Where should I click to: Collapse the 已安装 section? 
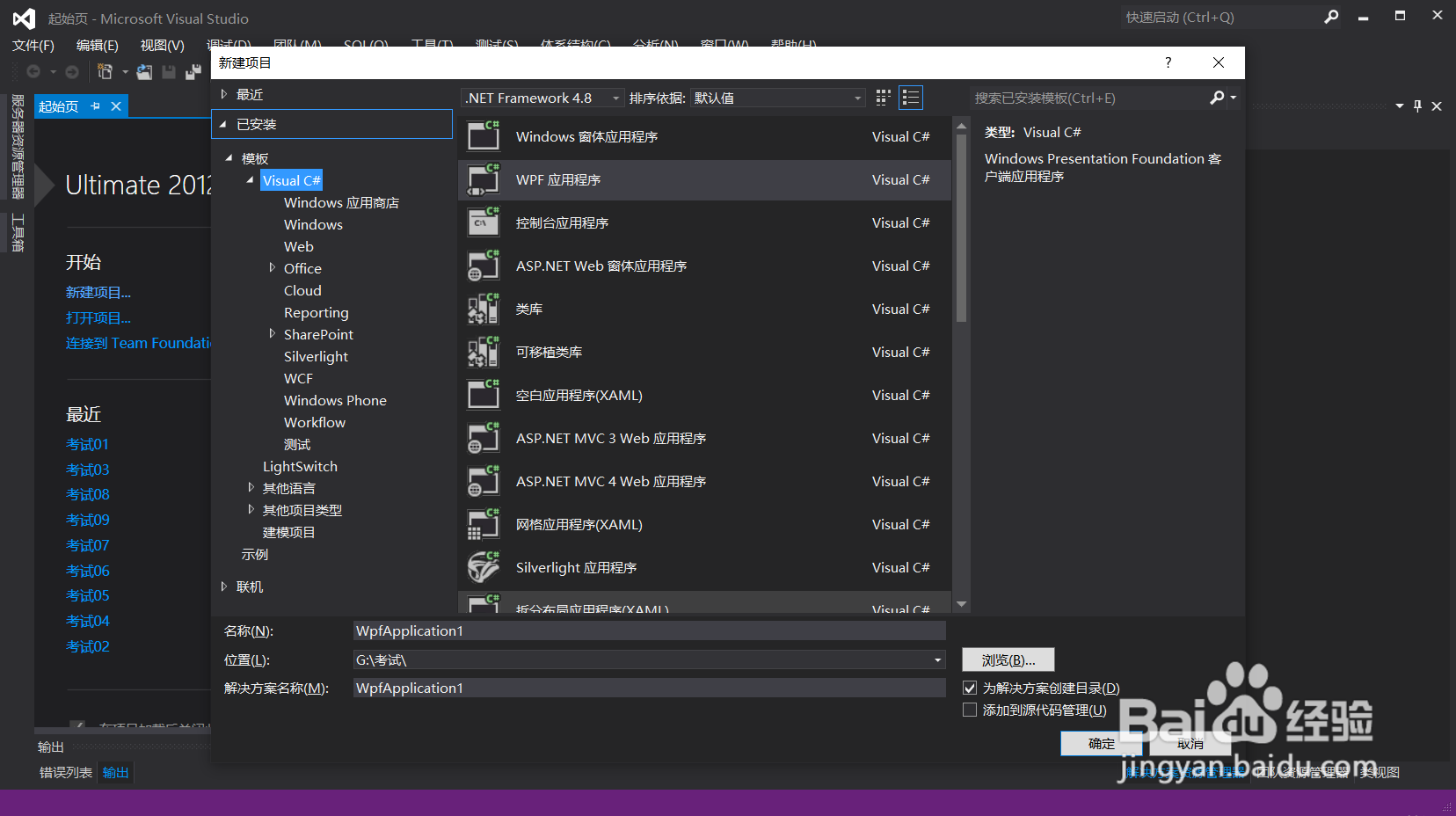pyautogui.click(x=223, y=124)
